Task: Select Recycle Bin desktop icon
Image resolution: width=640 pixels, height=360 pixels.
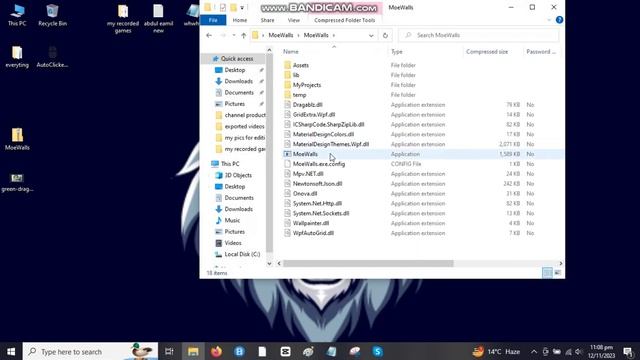Action: (x=52, y=16)
